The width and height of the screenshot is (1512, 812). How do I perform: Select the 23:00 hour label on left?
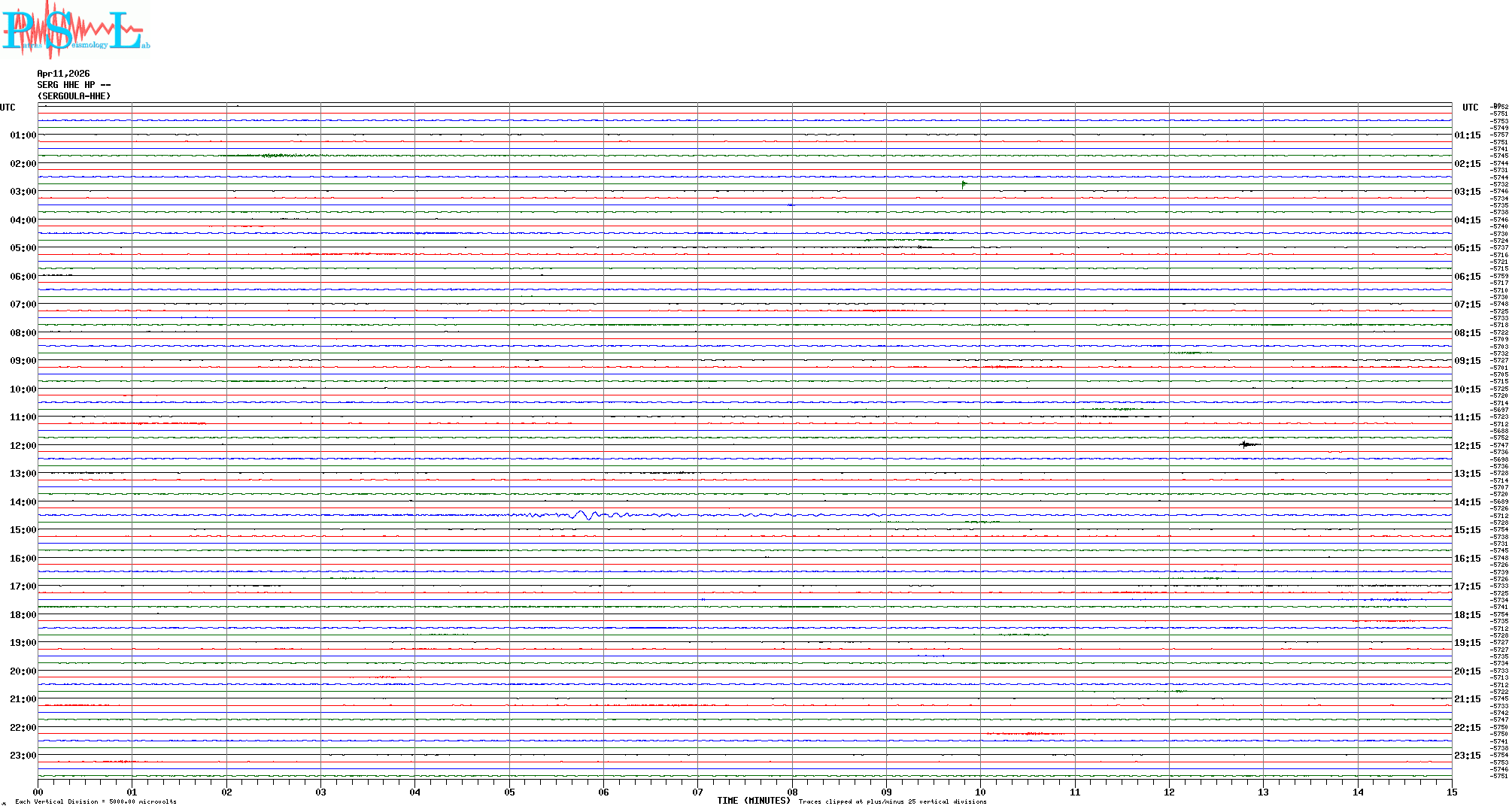point(23,756)
